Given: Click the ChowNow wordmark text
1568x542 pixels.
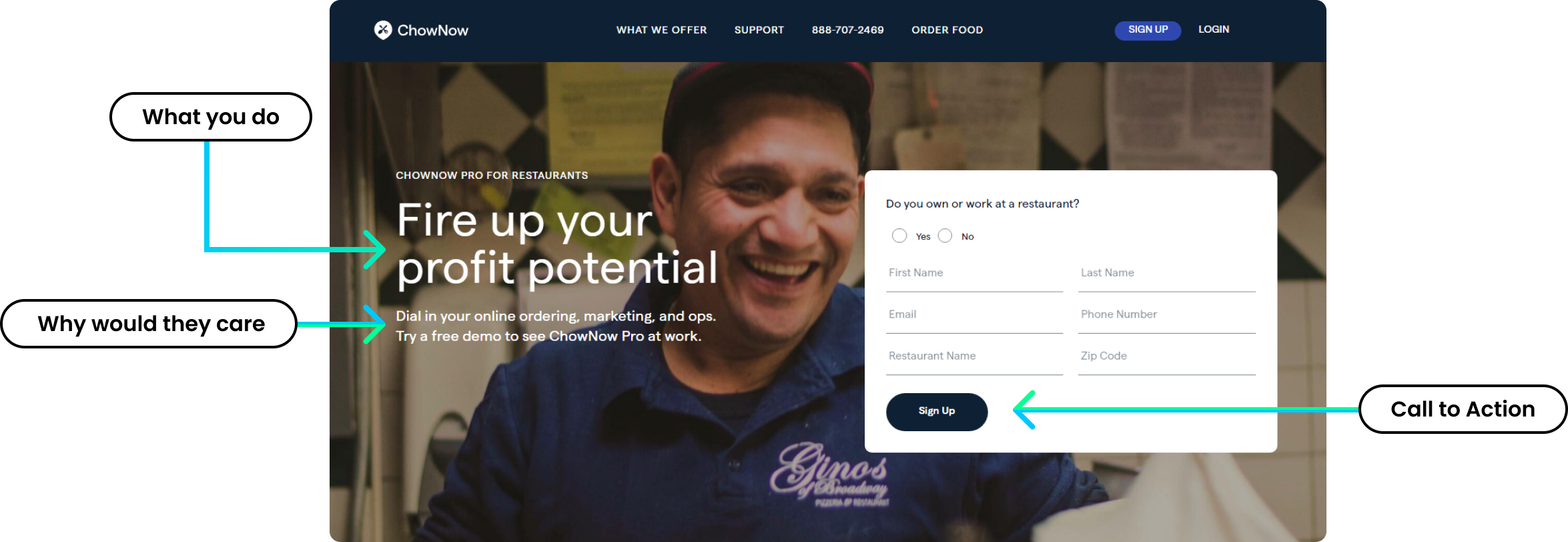Looking at the screenshot, I should (433, 30).
